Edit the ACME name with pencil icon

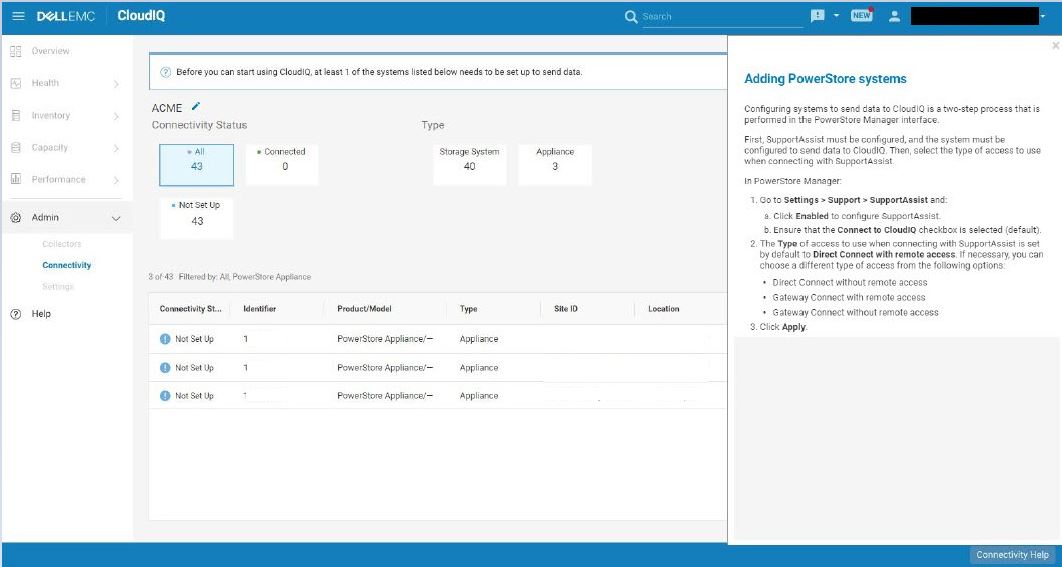point(196,106)
